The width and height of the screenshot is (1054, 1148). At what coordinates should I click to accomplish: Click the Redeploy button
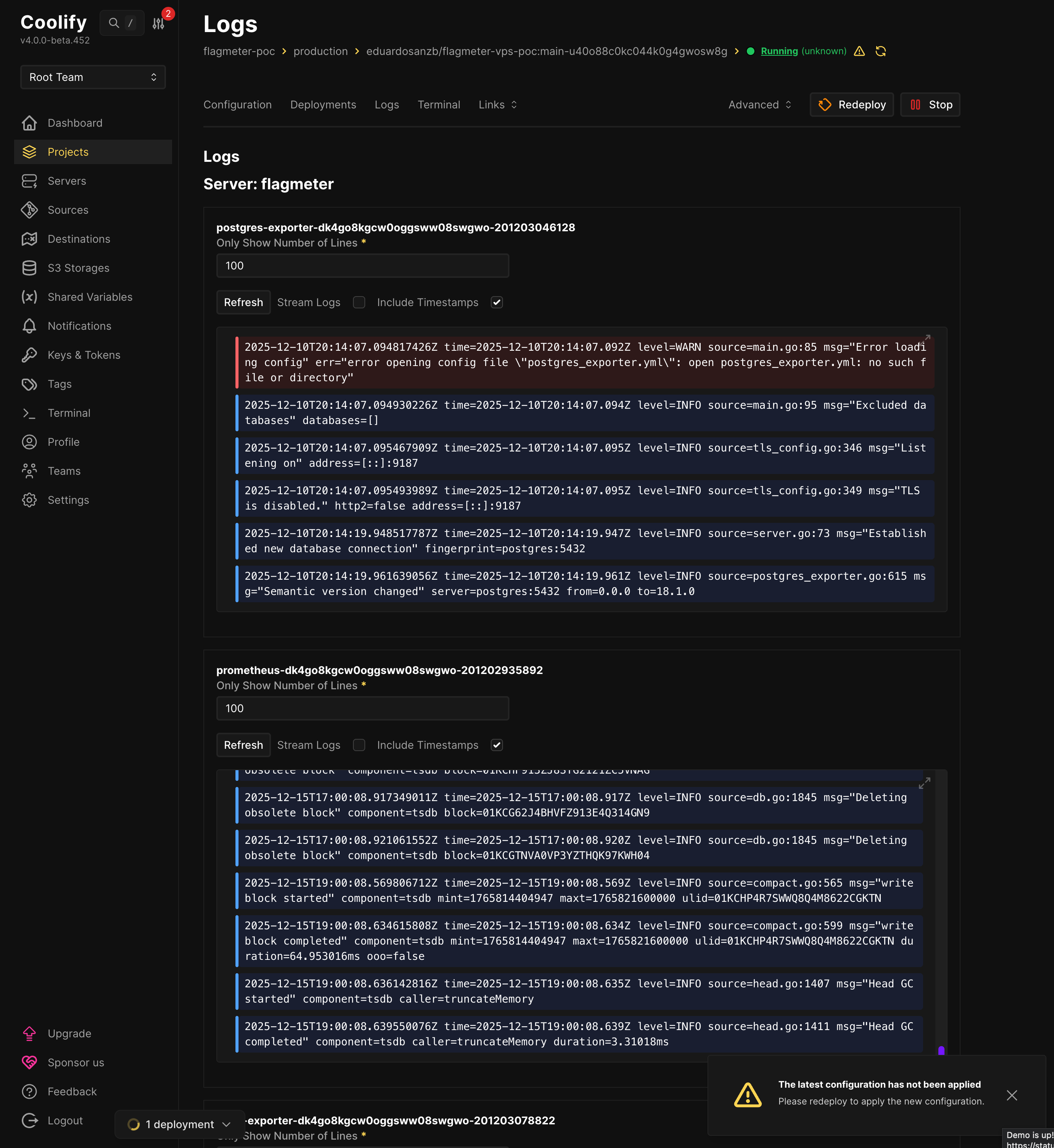point(851,104)
